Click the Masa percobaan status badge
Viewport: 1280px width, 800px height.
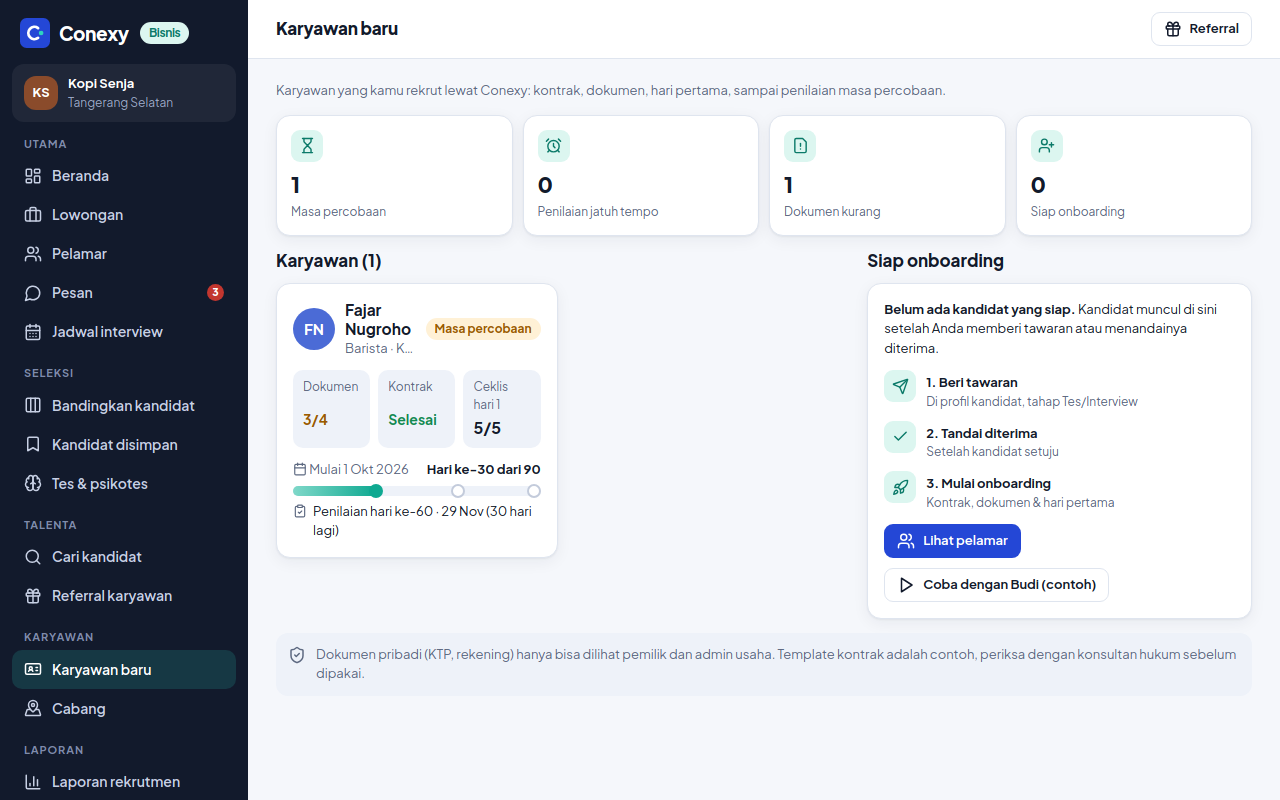click(483, 329)
